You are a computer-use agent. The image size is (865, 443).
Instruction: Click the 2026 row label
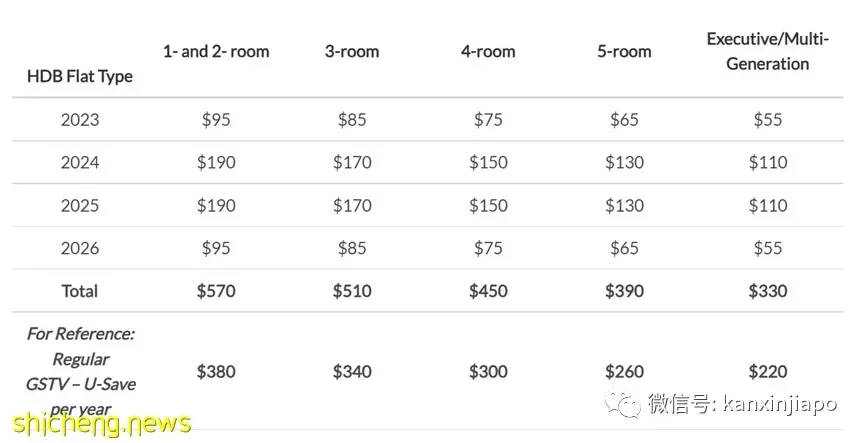(x=80, y=248)
